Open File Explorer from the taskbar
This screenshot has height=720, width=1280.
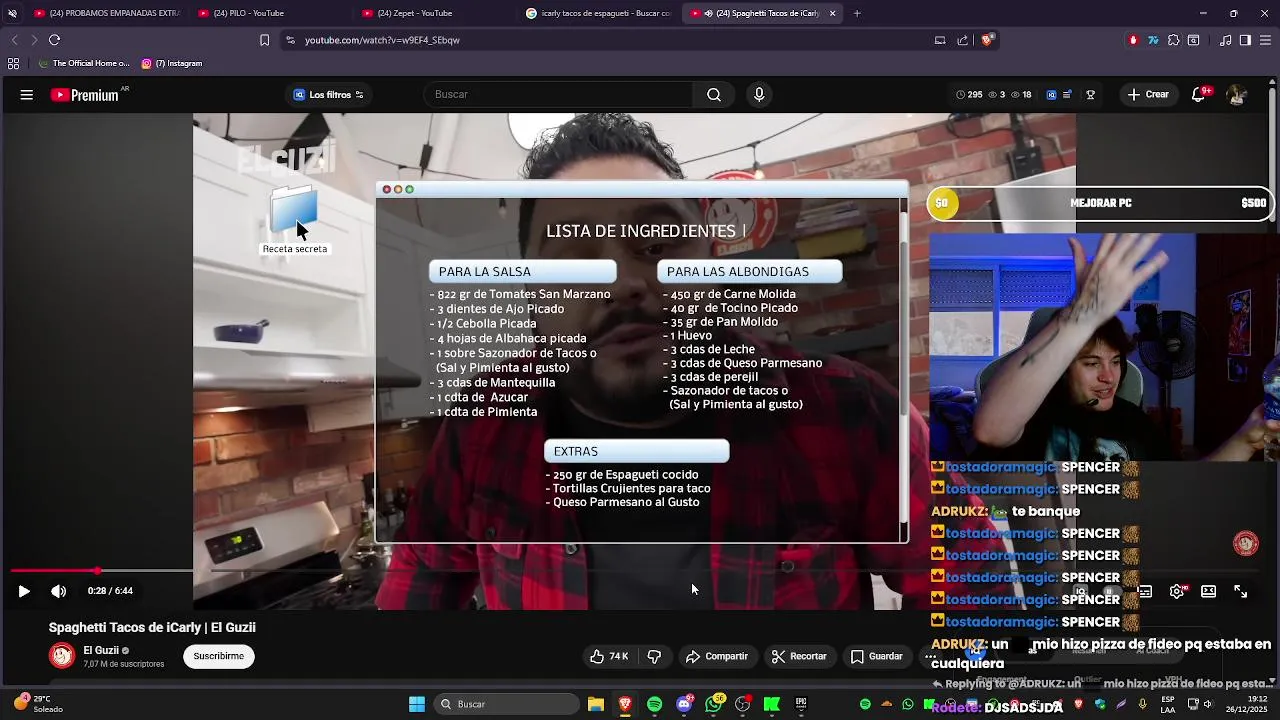pyautogui.click(x=596, y=704)
